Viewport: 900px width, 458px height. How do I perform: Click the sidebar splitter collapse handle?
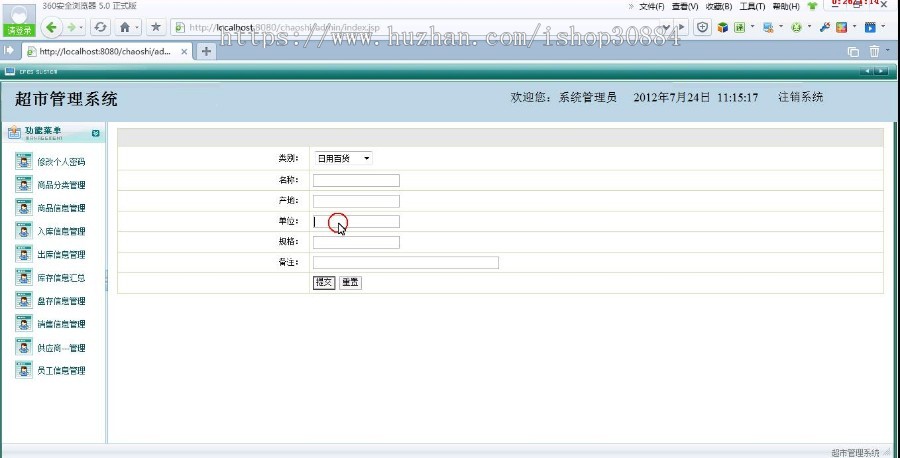pos(106,281)
